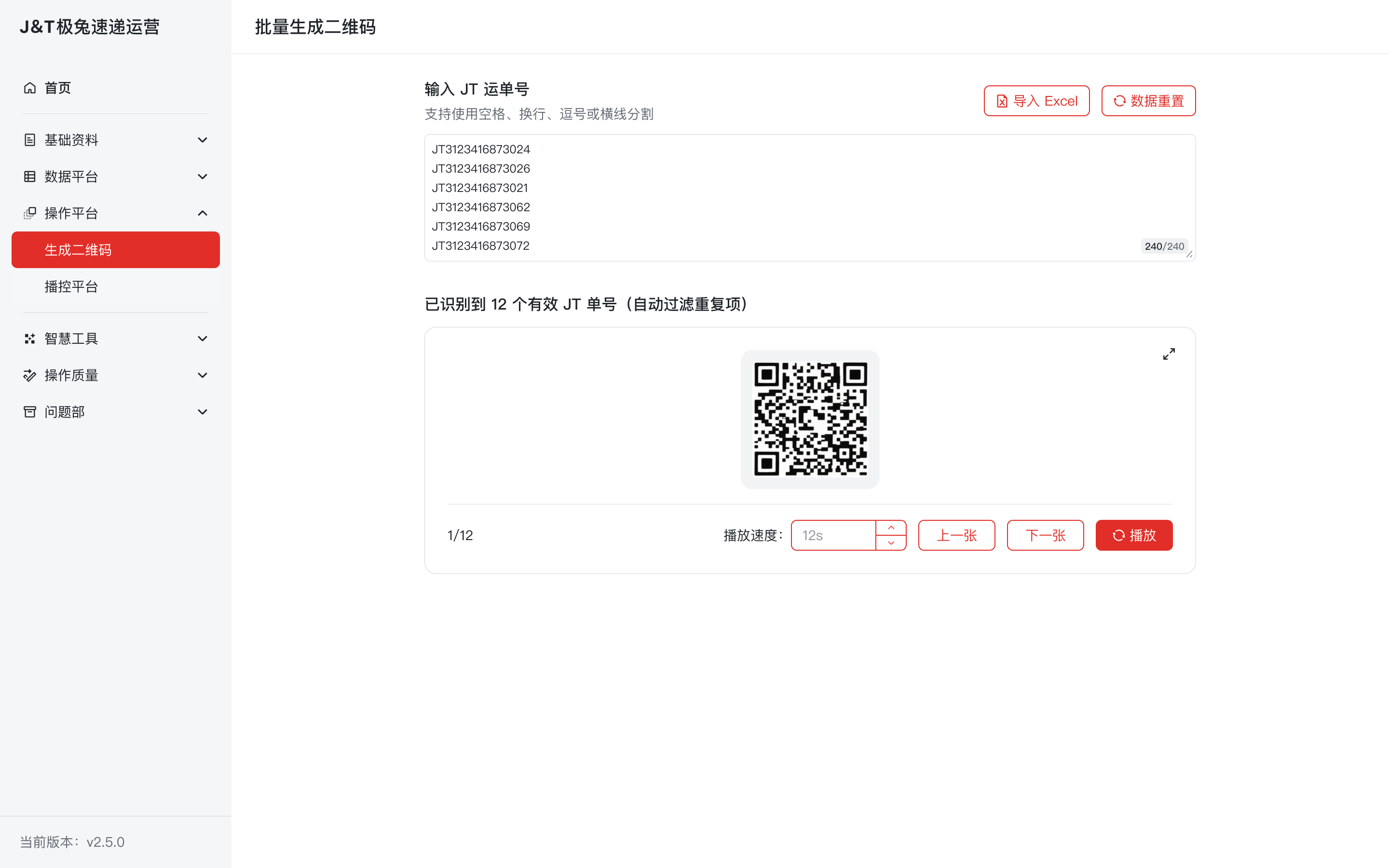The height and width of the screenshot is (868, 1389).
Task: Click the 智慧工具 sparkle icon
Action: [30, 339]
